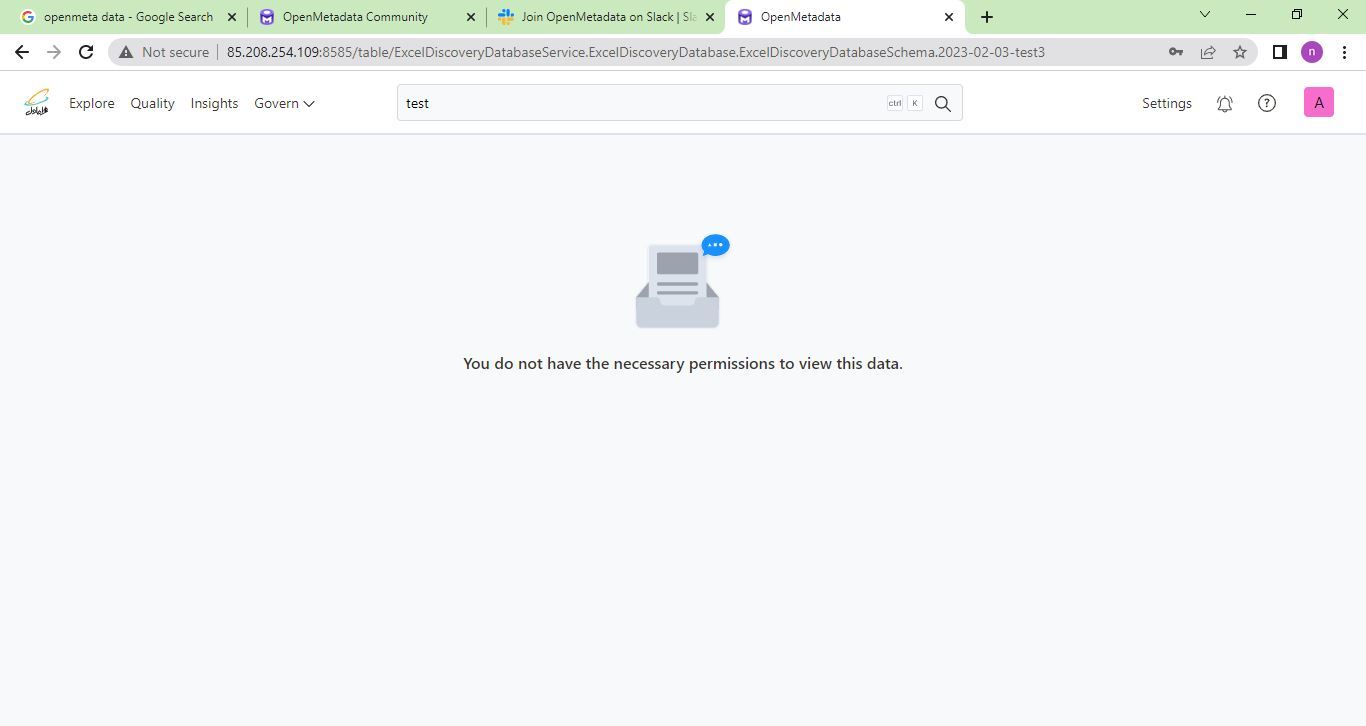Reload the page
The width and height of the screenshot is (1366, 726).
86,52
